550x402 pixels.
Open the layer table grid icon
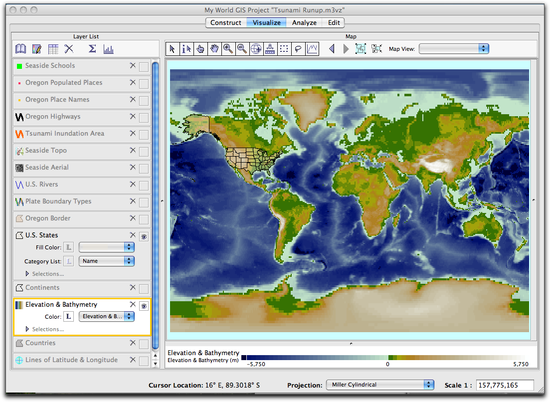[53, 49]
